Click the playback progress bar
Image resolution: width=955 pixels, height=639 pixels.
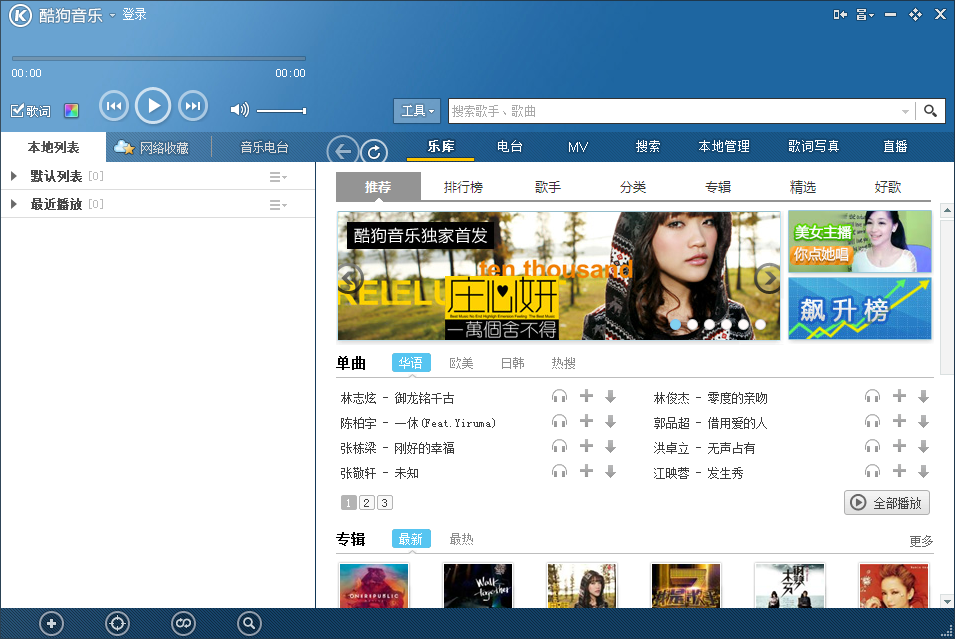point(158,58)
